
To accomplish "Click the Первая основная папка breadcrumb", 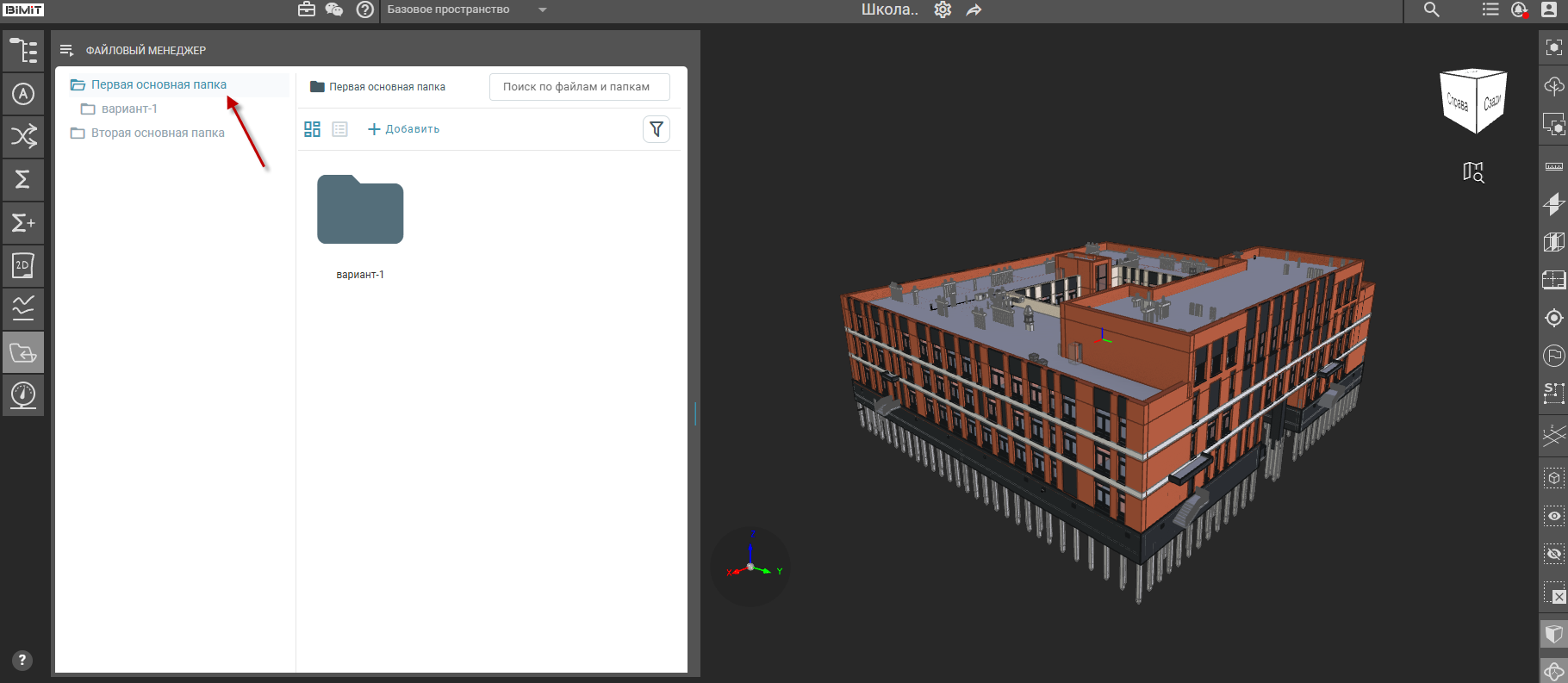I will point(378,87).
